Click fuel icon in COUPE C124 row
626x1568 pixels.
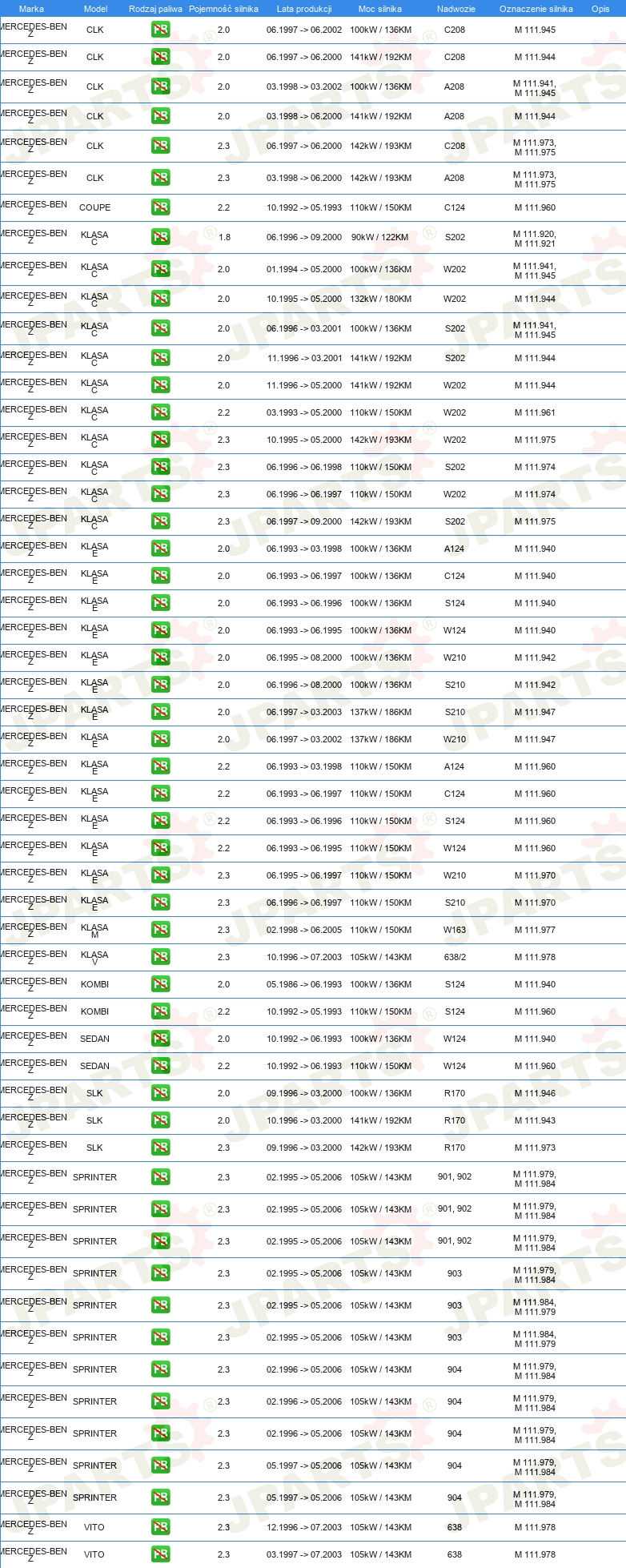[x=160, y=207]
